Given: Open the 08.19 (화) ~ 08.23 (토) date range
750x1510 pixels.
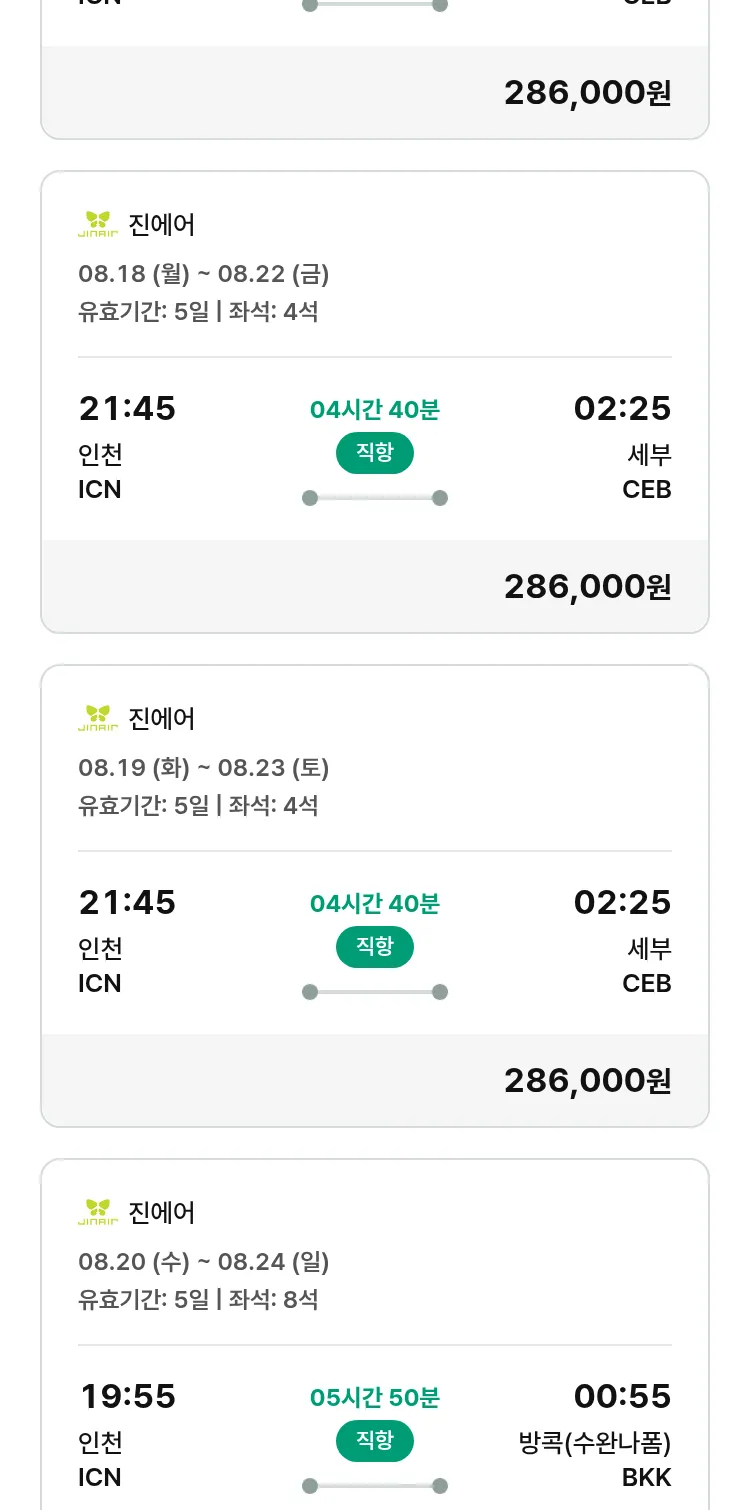Looking at the screenshot, I should 203,768.
